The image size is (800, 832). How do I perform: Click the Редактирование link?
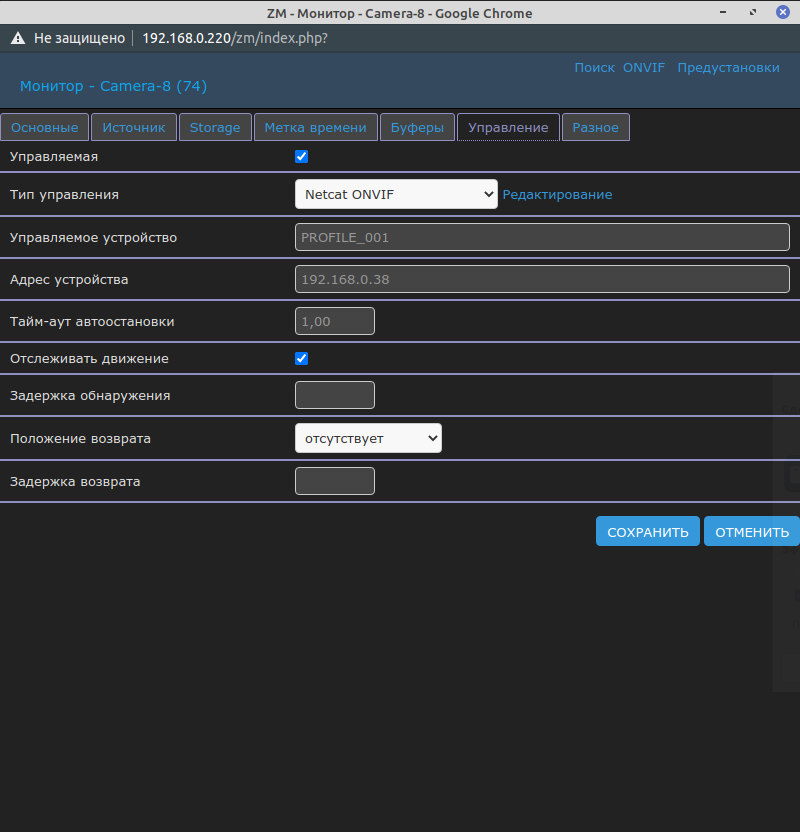point(557,195)
